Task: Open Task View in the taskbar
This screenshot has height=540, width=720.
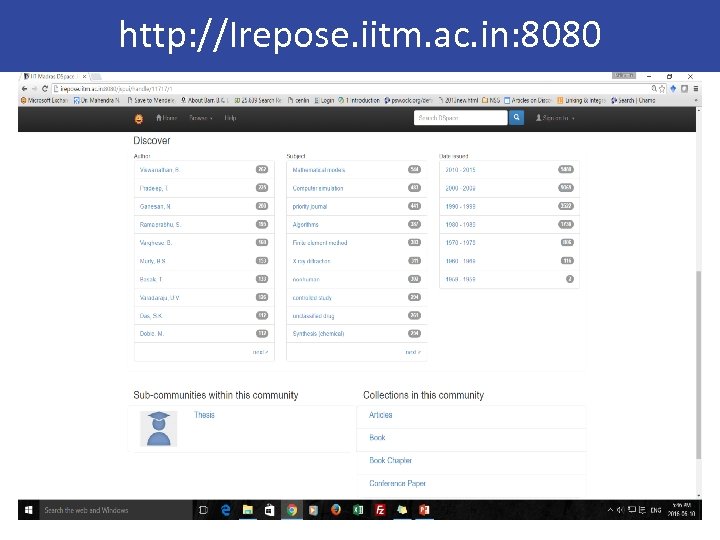Action: [203, 510]
